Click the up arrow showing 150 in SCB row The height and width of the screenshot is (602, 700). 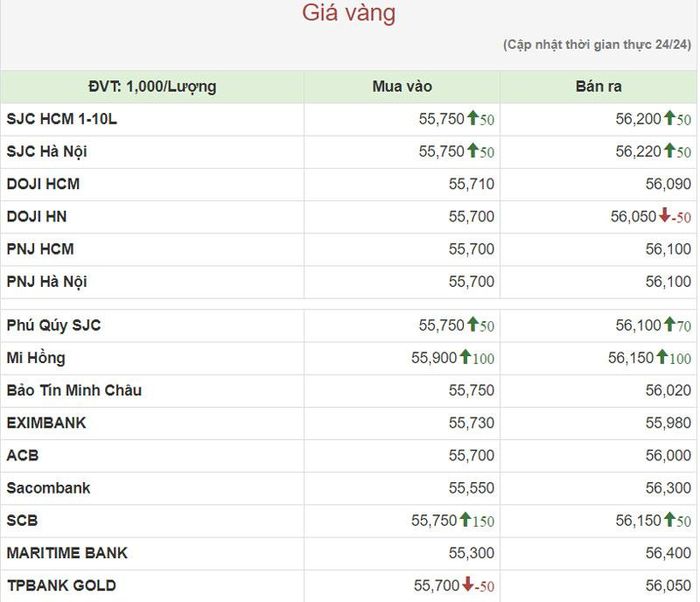coord(465,519)
